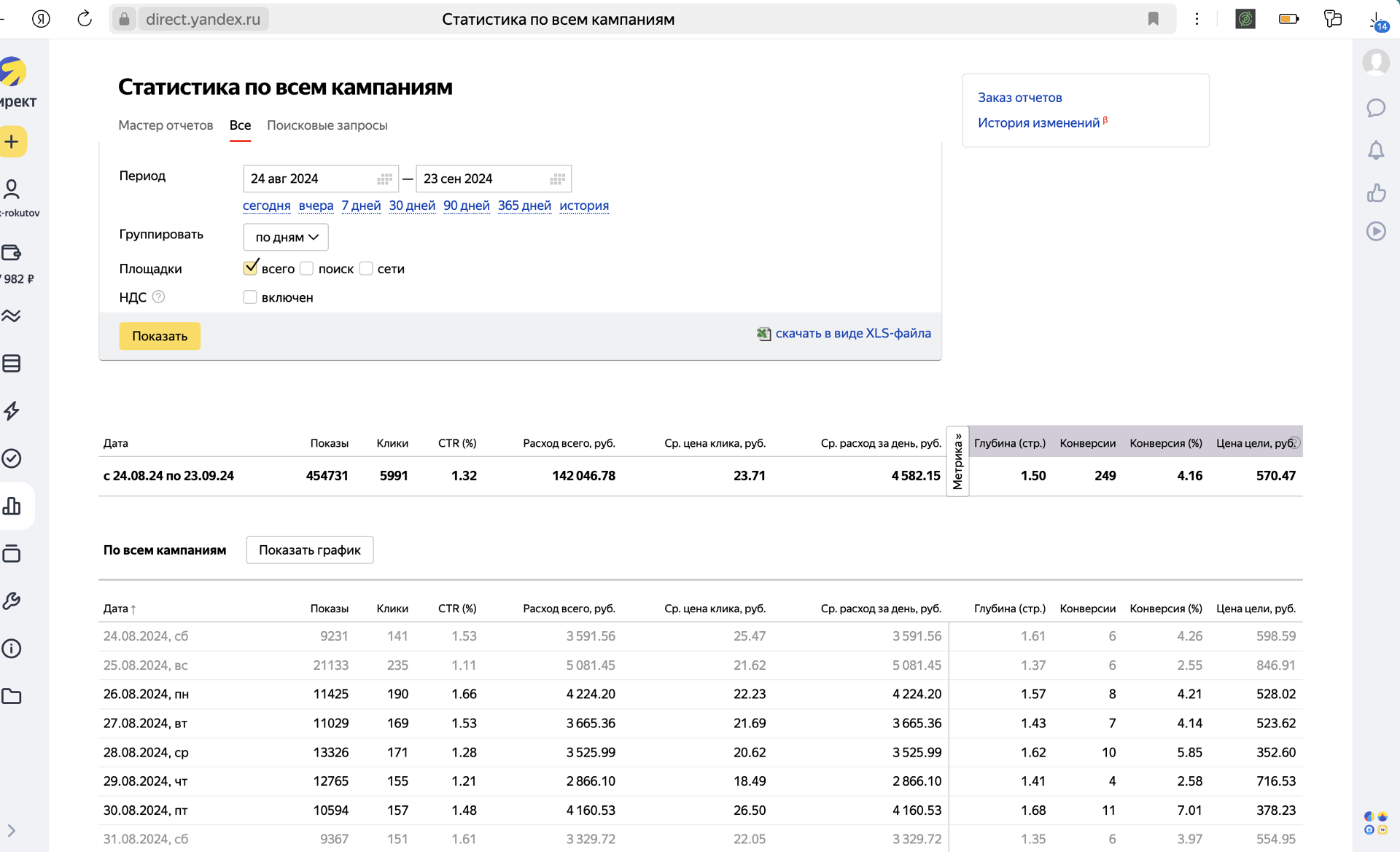The image size is (1400, 852).
Task: Click the info circle sidebar icon
Action: coord(12,648)
